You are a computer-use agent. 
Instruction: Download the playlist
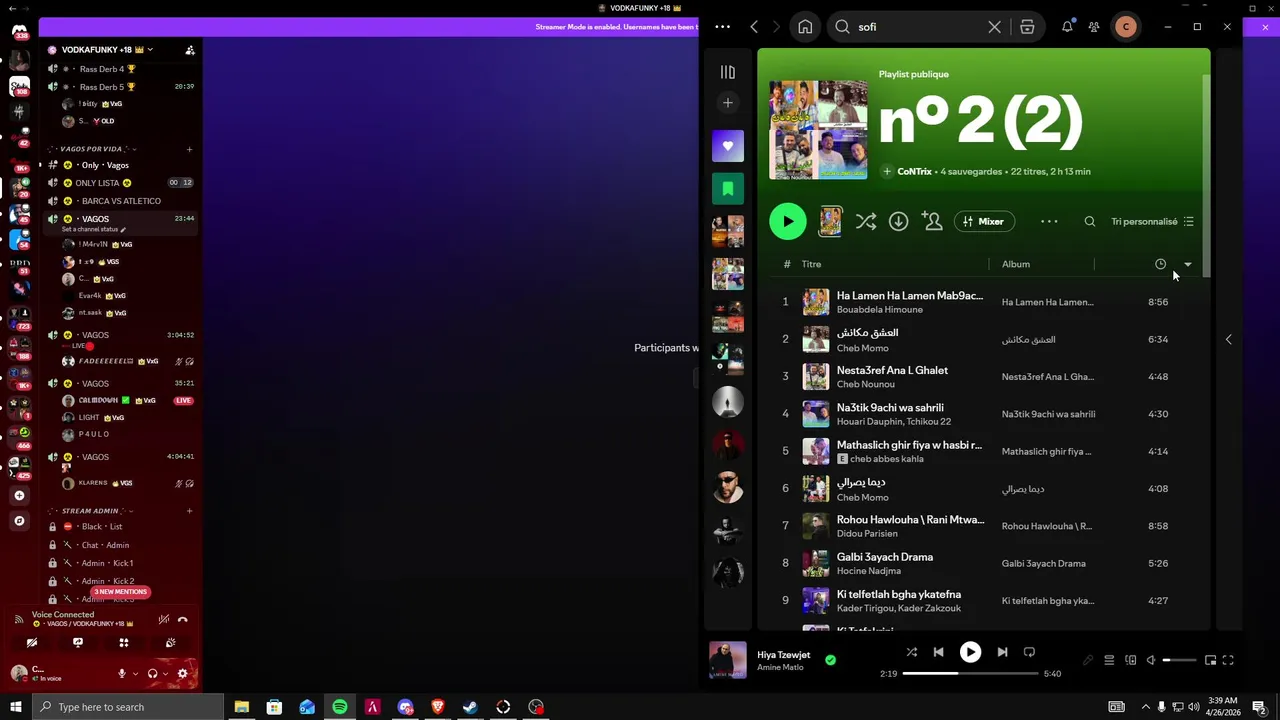pyautogui.click(x=899, y=222)
